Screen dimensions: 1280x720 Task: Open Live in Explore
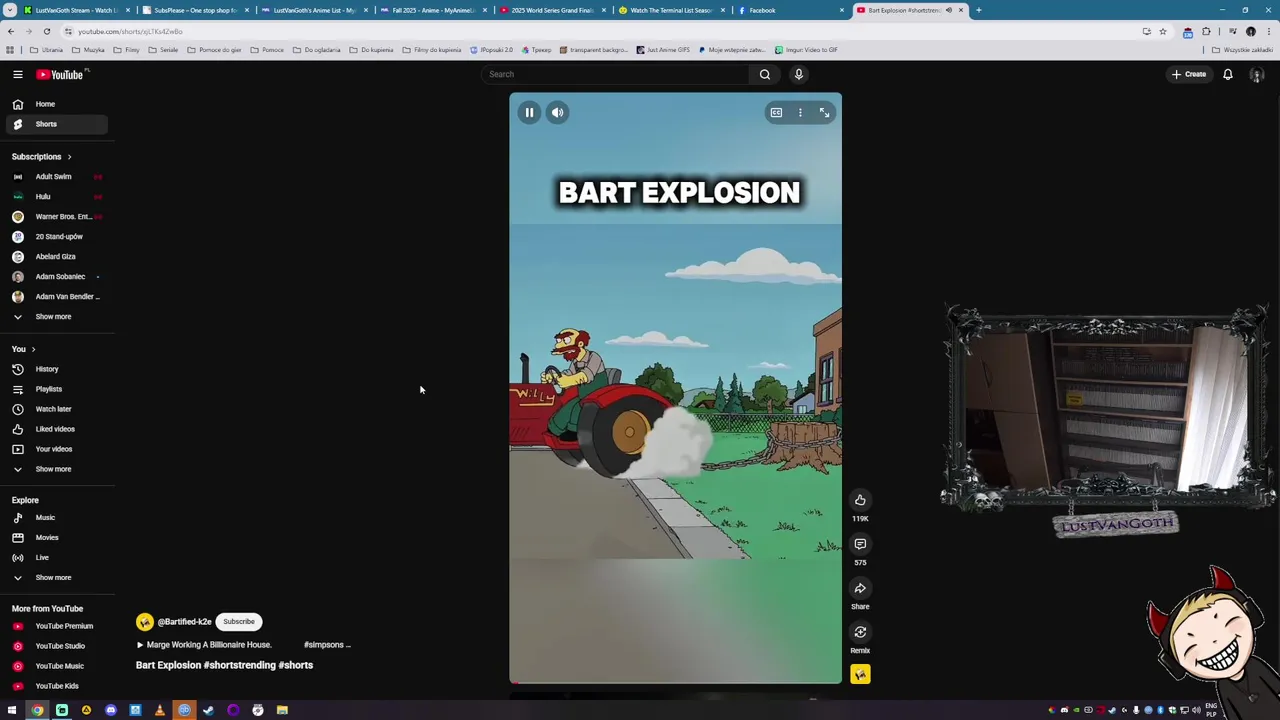click(55, 558)
